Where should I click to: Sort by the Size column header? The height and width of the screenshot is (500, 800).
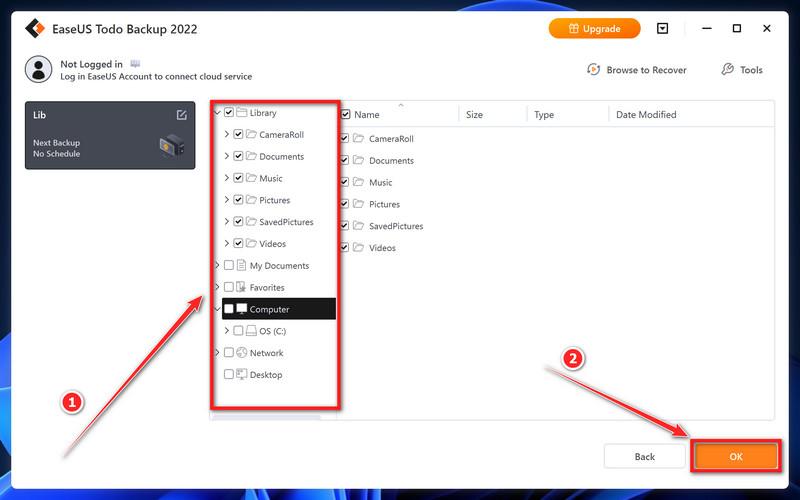pos(474,115)
